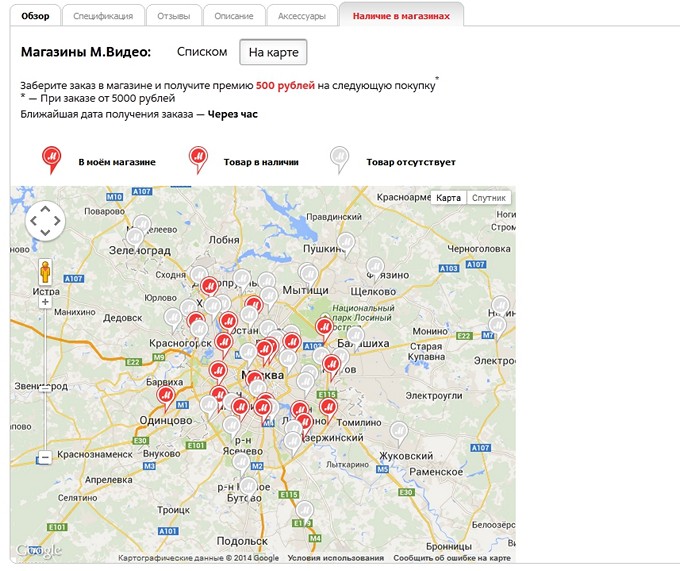Click the Краснознаменск map label
The width and height of the screenshot is (680, 571).
pos(95,454)
